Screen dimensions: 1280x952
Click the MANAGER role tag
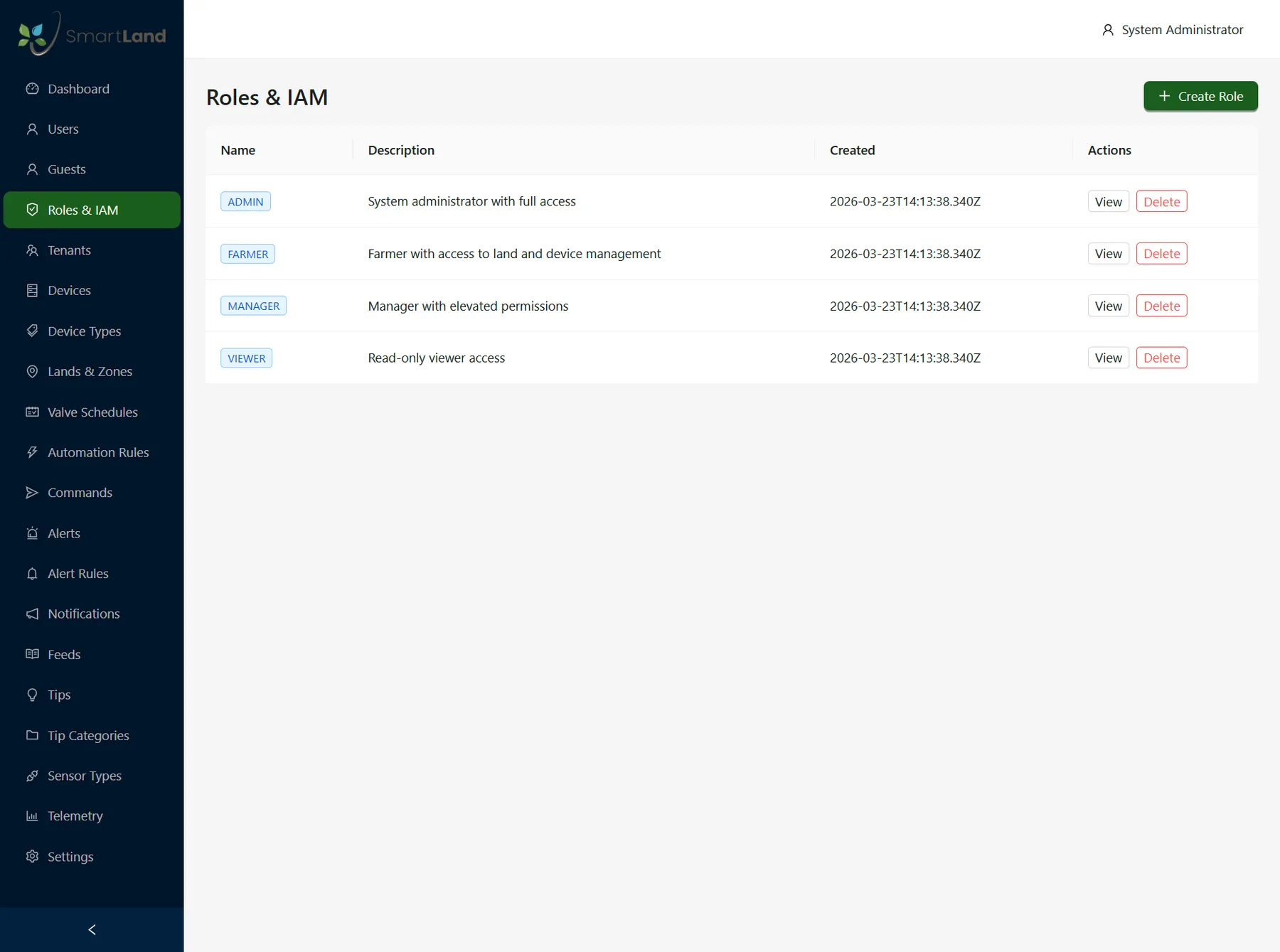pos(253,306)
